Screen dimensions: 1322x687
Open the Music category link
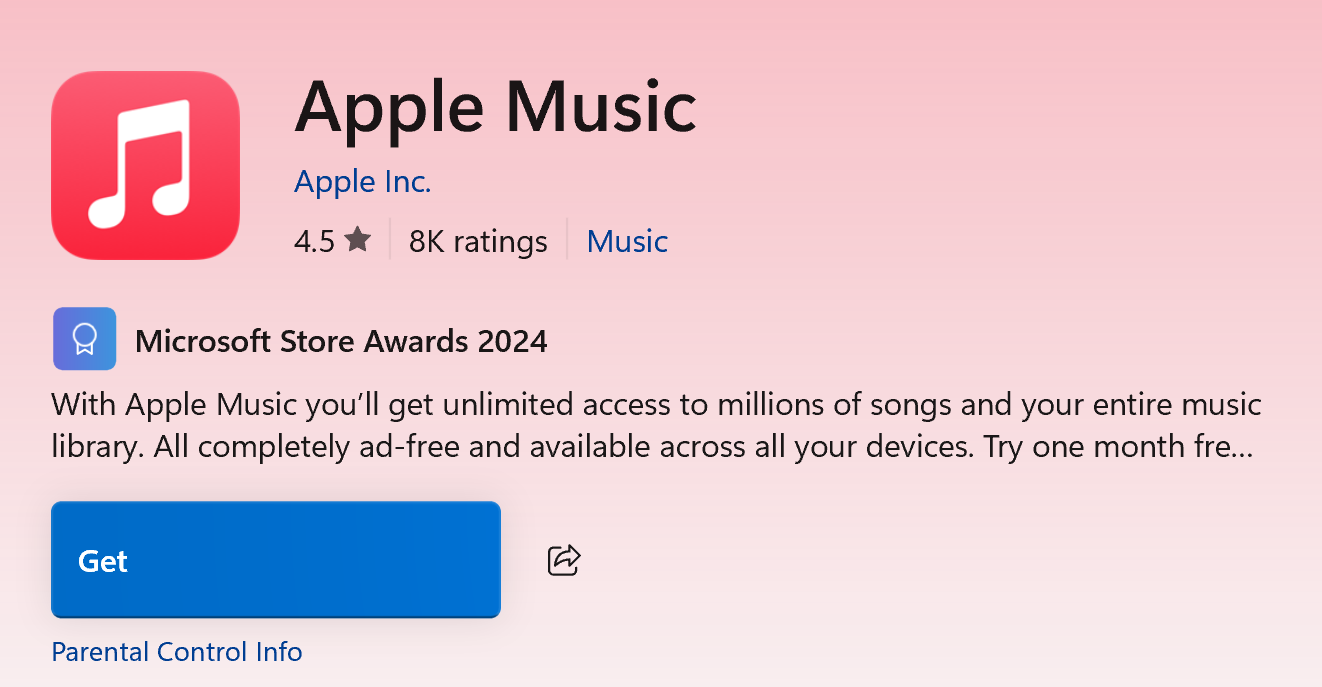627,241
